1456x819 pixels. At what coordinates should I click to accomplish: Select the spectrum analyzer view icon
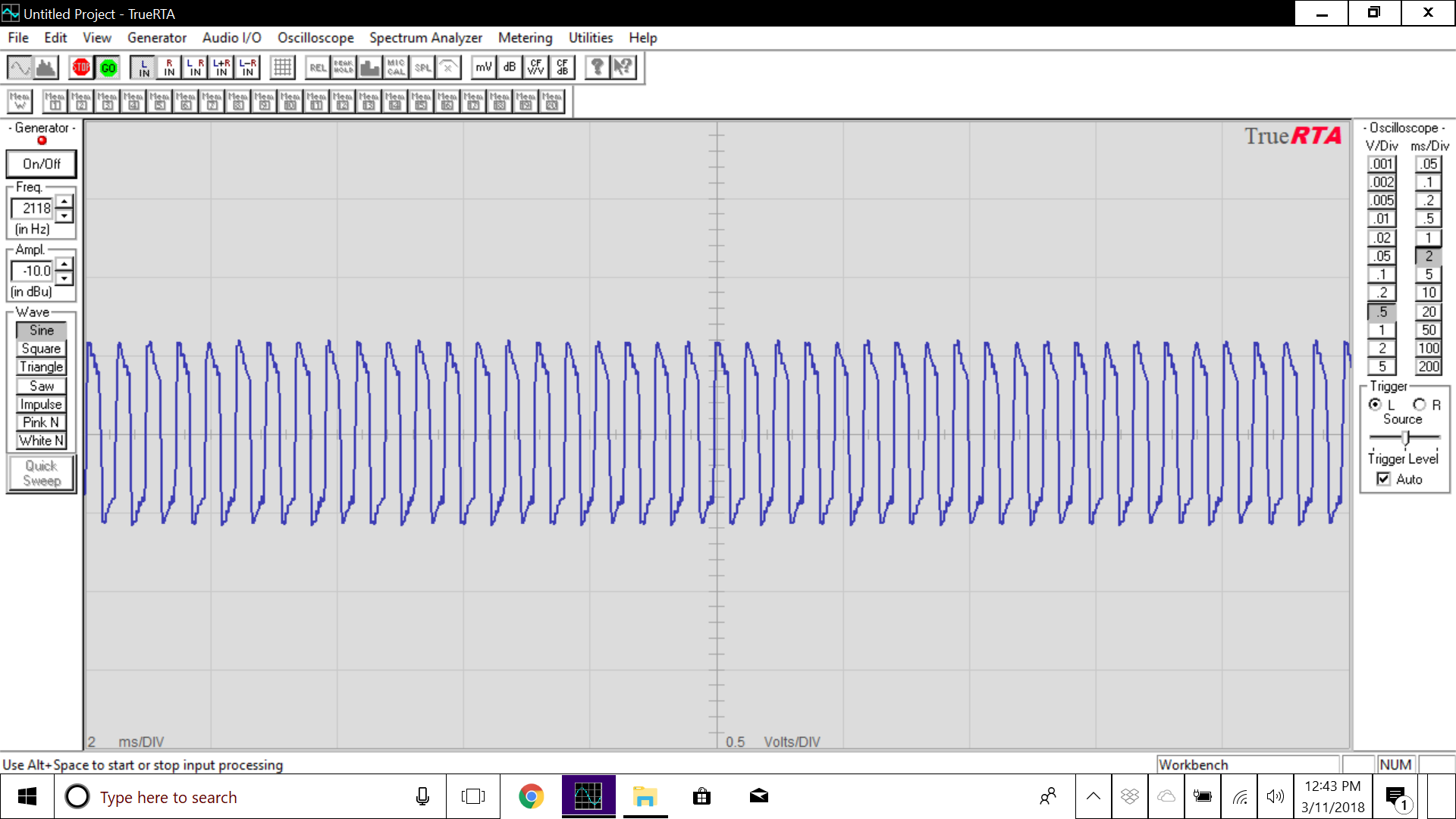pos(46,67)
